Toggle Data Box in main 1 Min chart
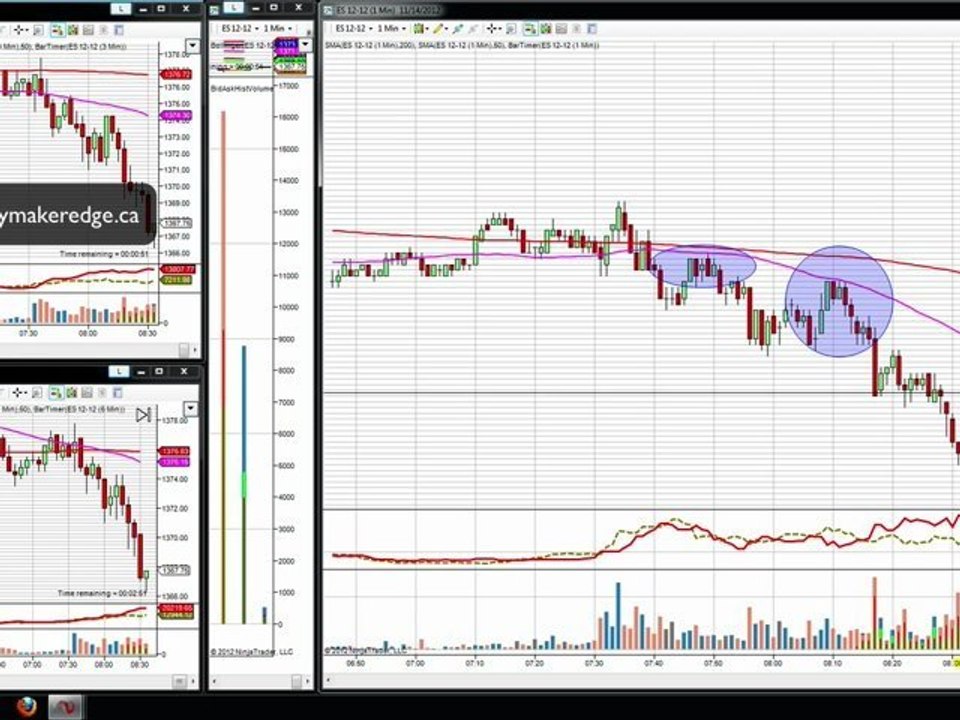 coord(546,29)
